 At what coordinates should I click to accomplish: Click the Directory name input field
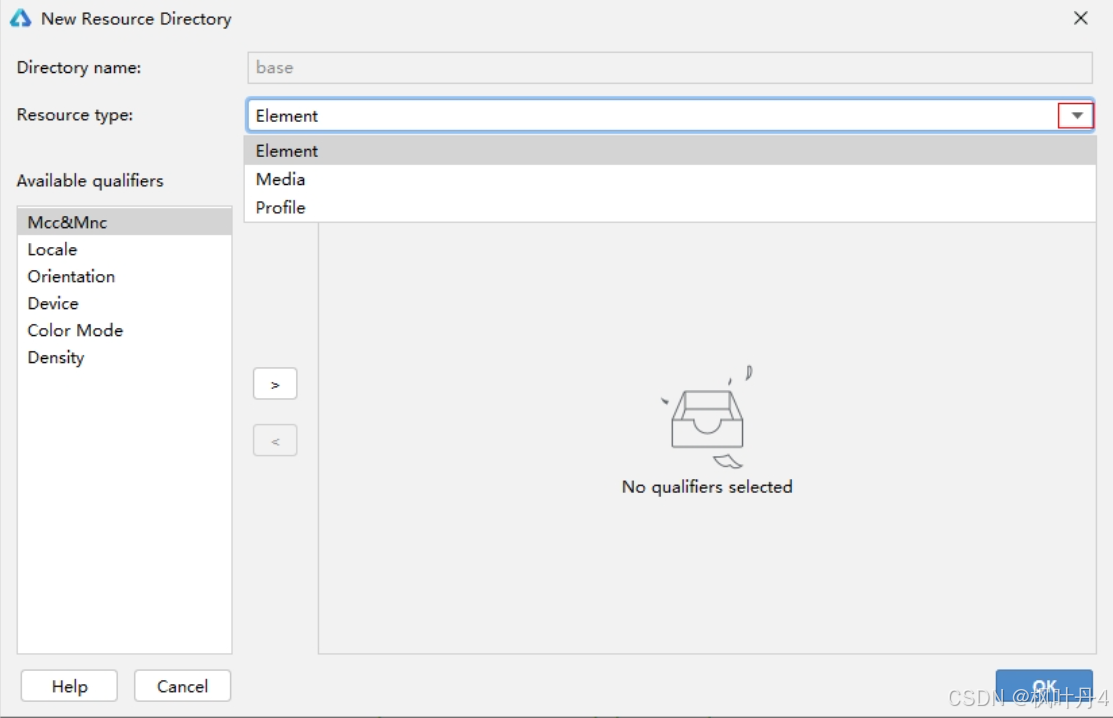669,67
